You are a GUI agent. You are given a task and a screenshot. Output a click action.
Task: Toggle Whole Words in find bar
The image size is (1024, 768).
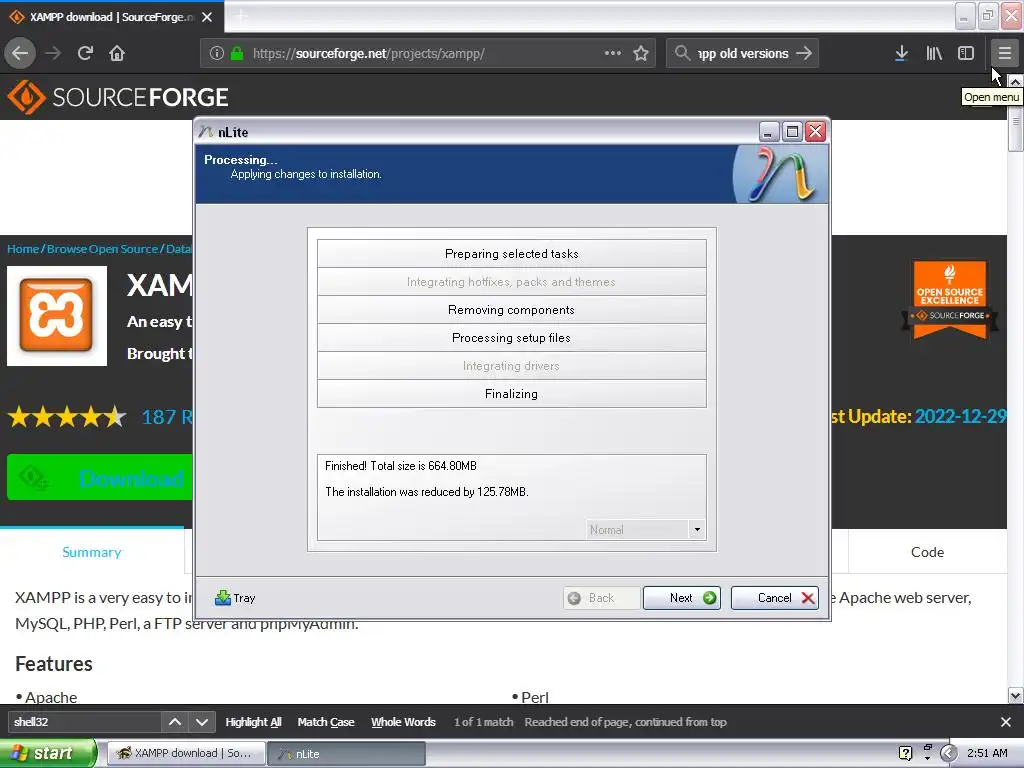tap(403, 722)
